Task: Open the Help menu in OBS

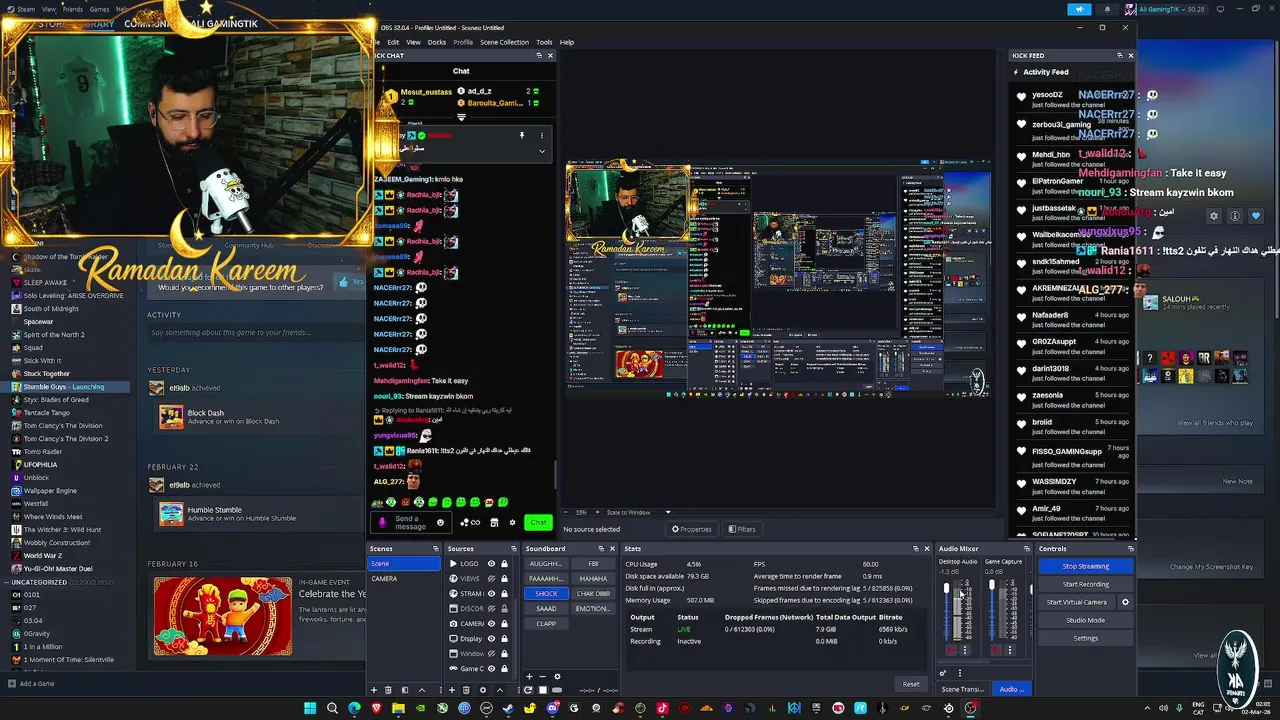Action: coord(567,42)
